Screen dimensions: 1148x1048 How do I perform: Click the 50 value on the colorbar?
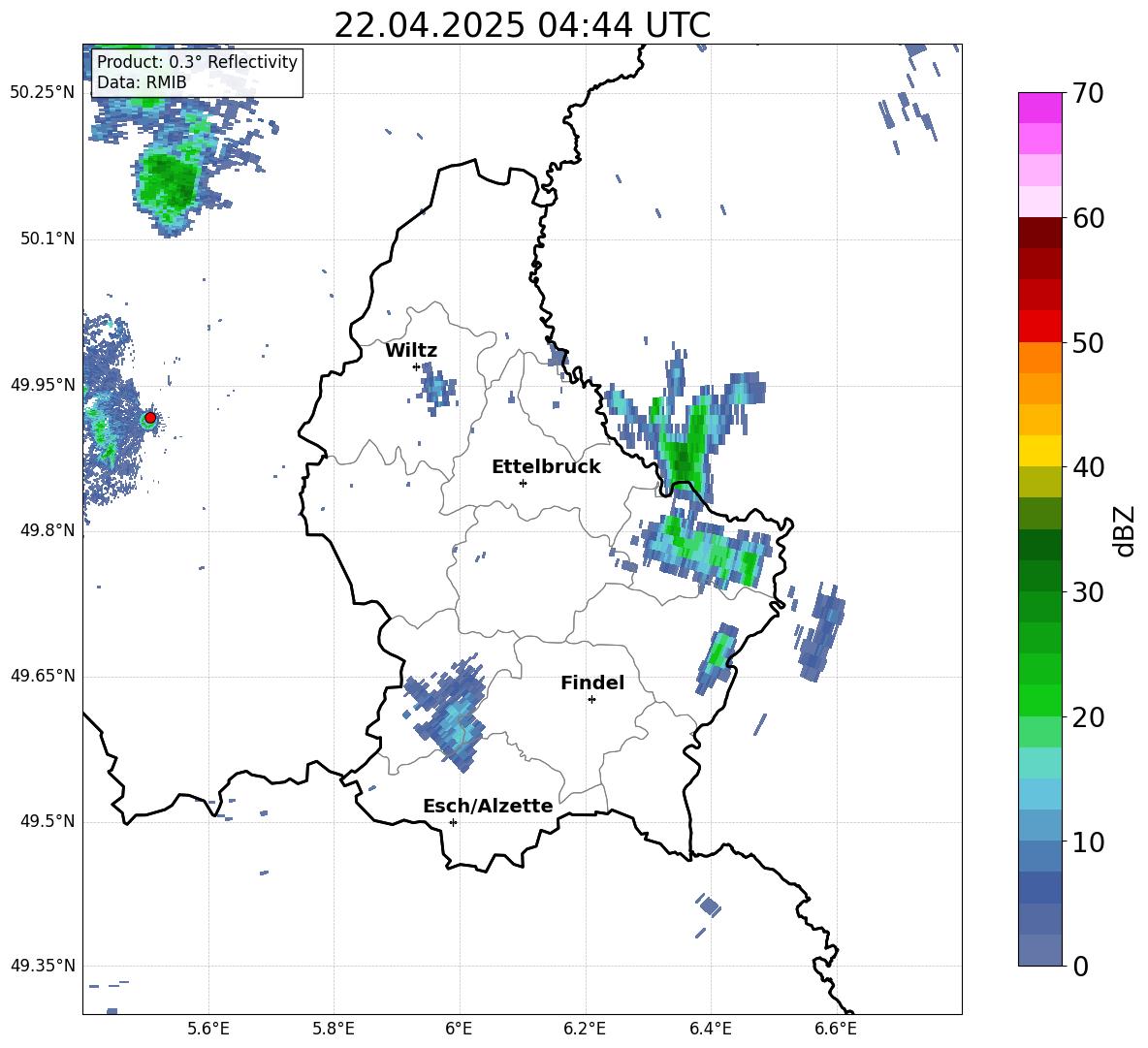1088,342
